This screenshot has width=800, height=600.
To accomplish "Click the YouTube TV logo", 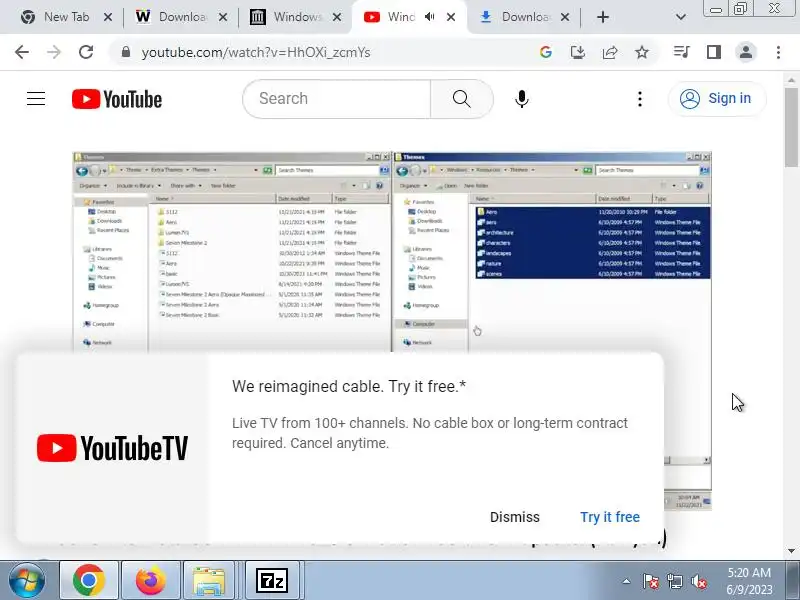I will point(112,448).
